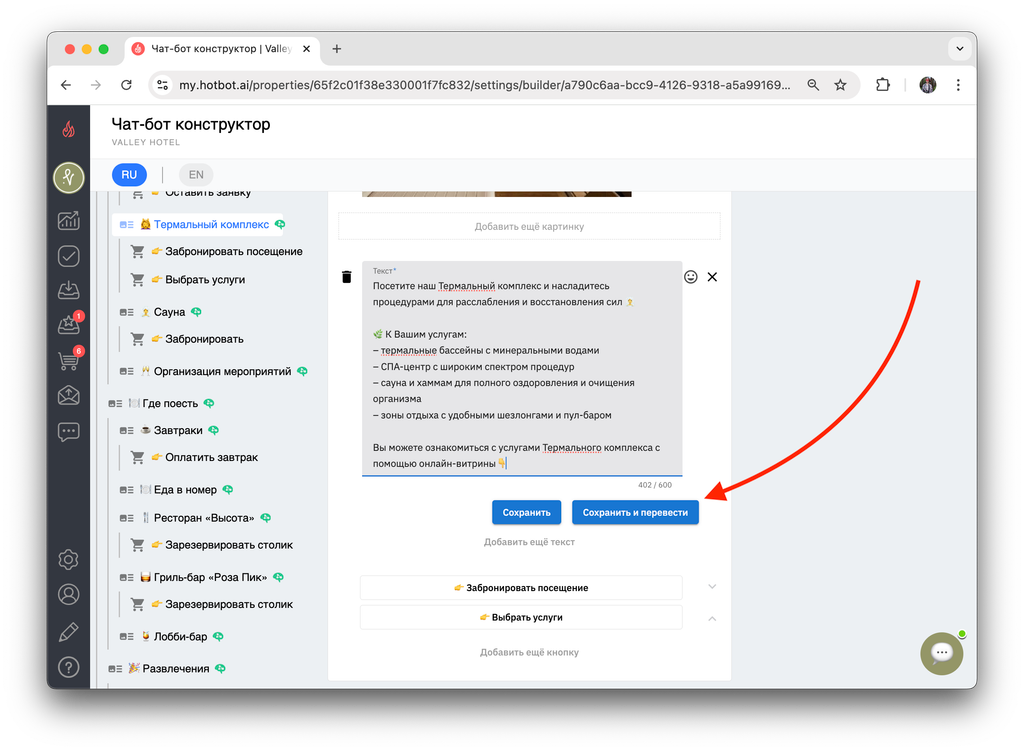Close the Чат-бот конструктор browser tab
The image size is (1024, 751).
[306, 49]
